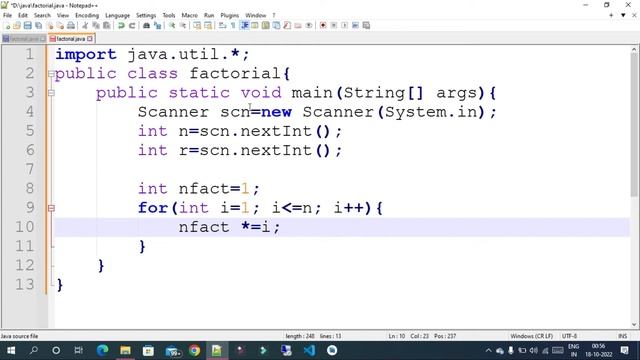Open the Windows Start menu
Screen dimensions: 640x360
click(x=11, y=350)
